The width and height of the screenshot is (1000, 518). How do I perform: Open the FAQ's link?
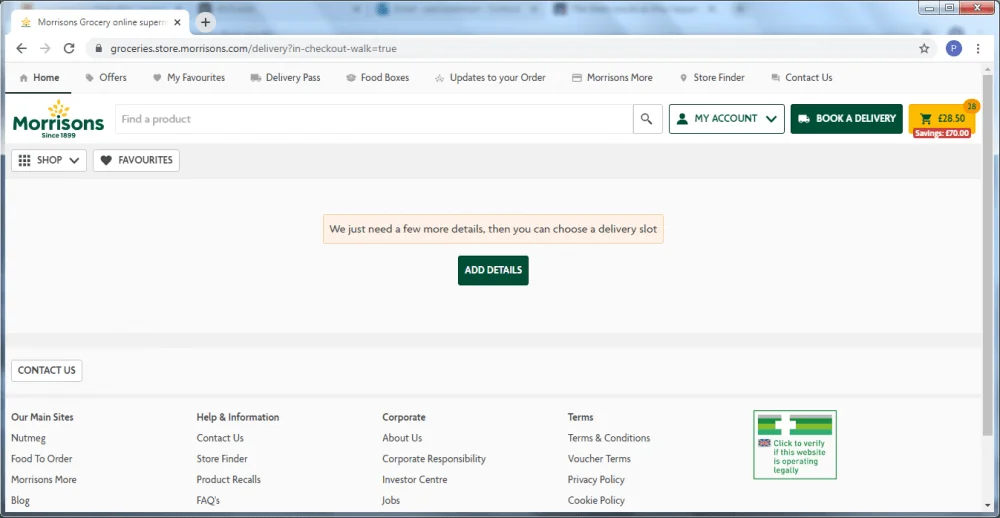tap(208, 501)
